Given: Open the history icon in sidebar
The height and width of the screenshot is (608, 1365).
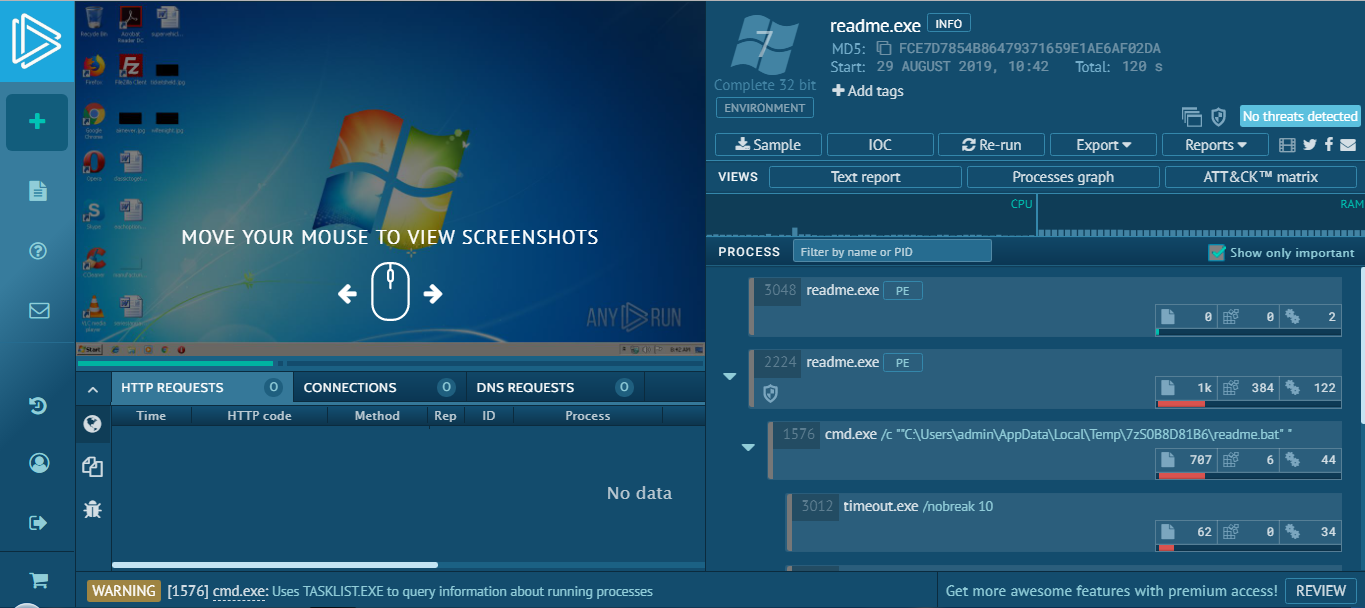Looking at the screenshot, I should [x=38, y=405].
